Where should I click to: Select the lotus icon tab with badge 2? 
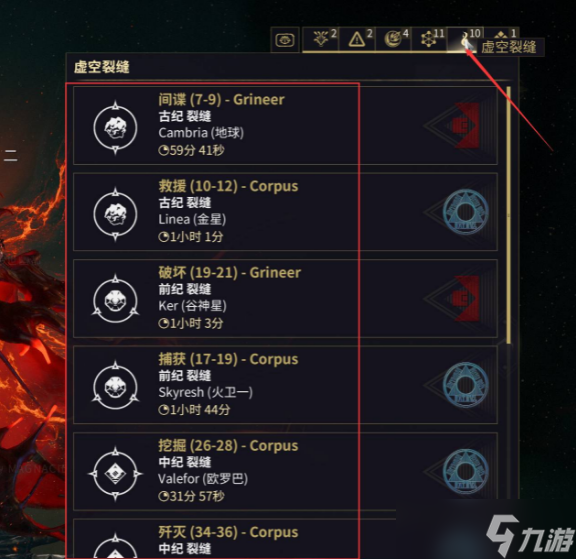click(321, 39)
